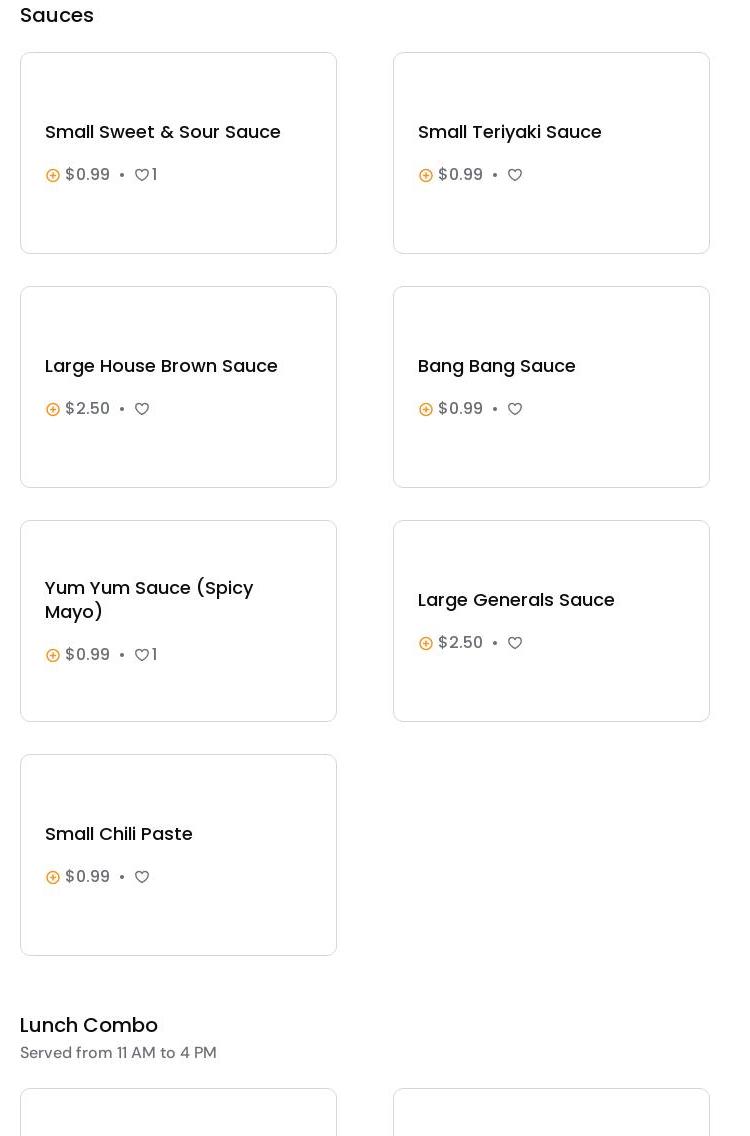Favorite Small Teriyaki Sauce with heart
This screenshot has width=750, height=1136.
click(515, 175)
